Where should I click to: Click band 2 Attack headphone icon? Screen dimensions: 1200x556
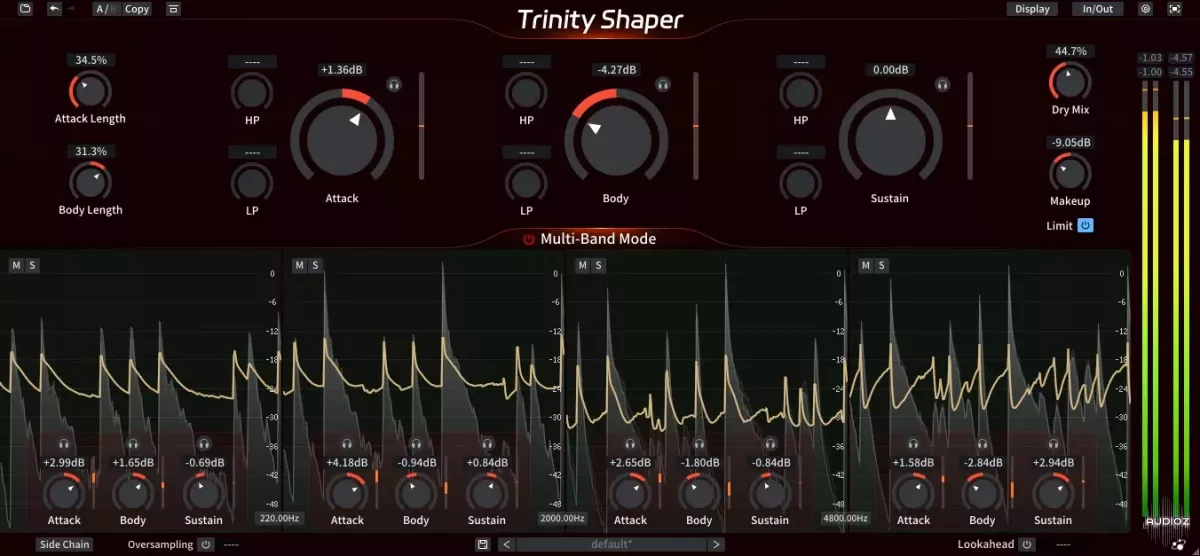click(x=347, y=443)
